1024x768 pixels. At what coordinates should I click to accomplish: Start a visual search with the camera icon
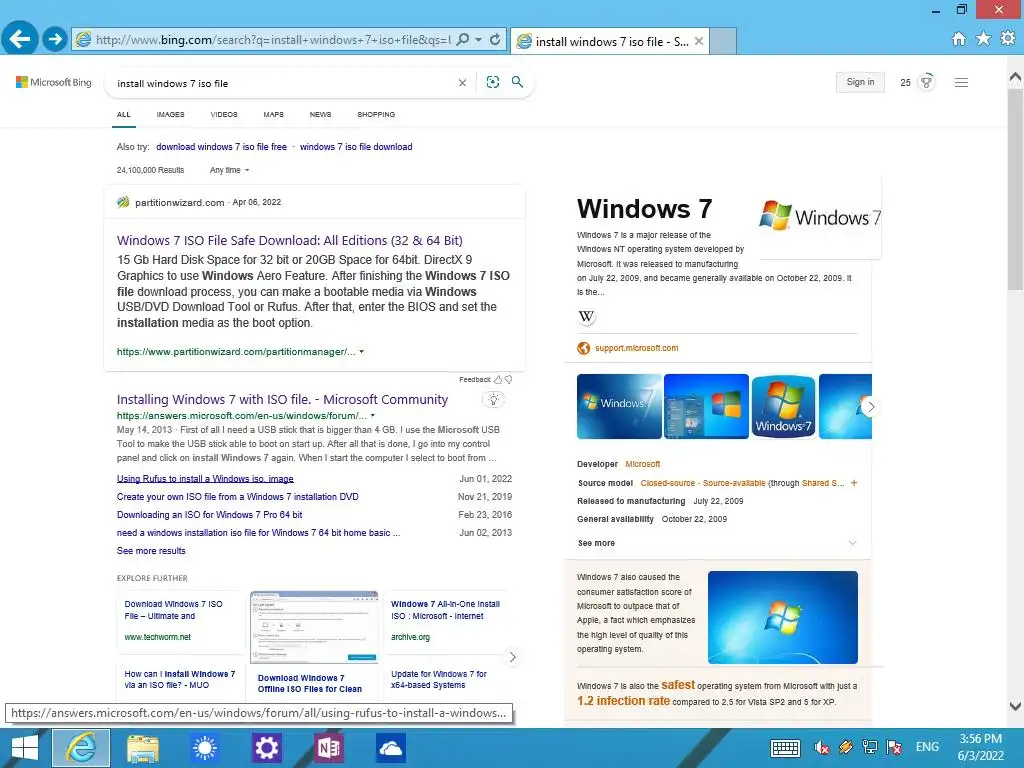pos(493,82)
